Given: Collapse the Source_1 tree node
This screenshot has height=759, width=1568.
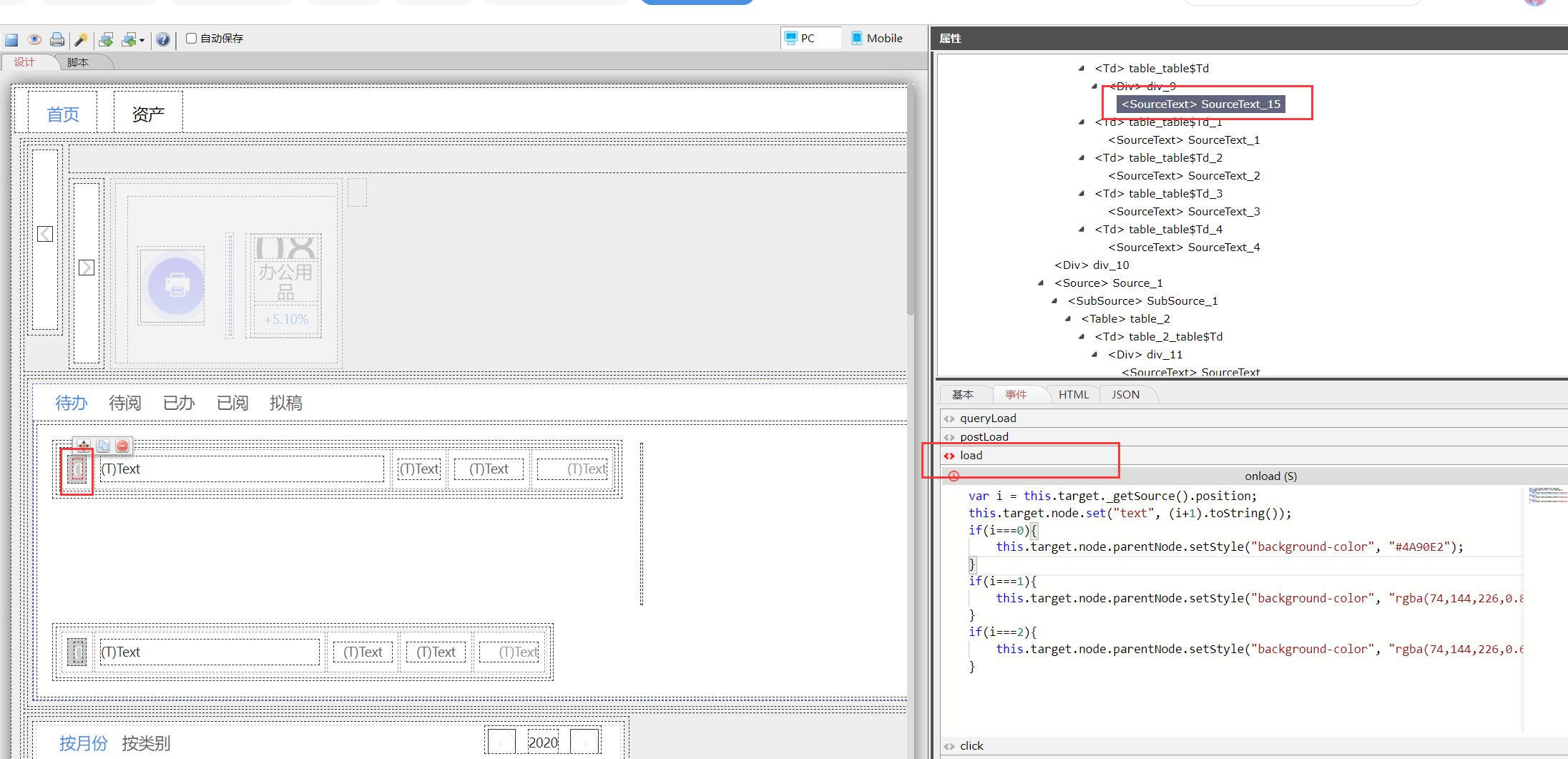Looking at the screenshot, I should 1041,283.
